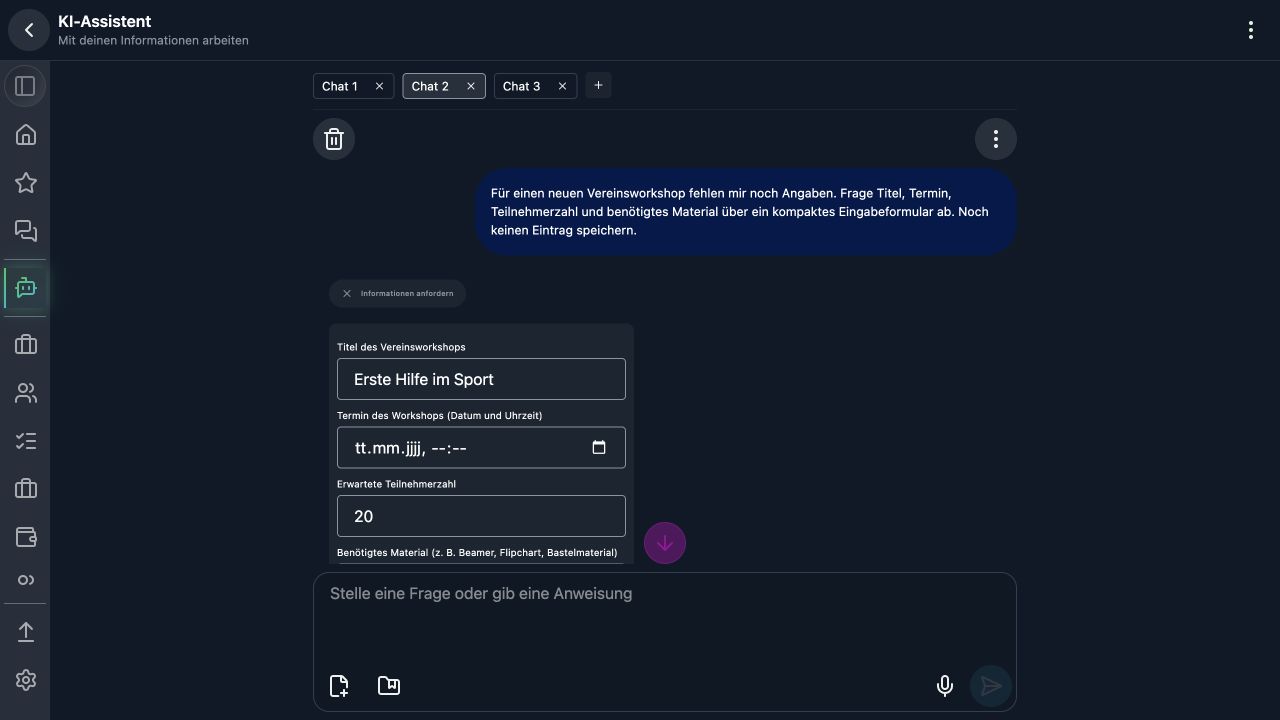Click the Titel des Vereinsworkshops field

click(481, 379)
